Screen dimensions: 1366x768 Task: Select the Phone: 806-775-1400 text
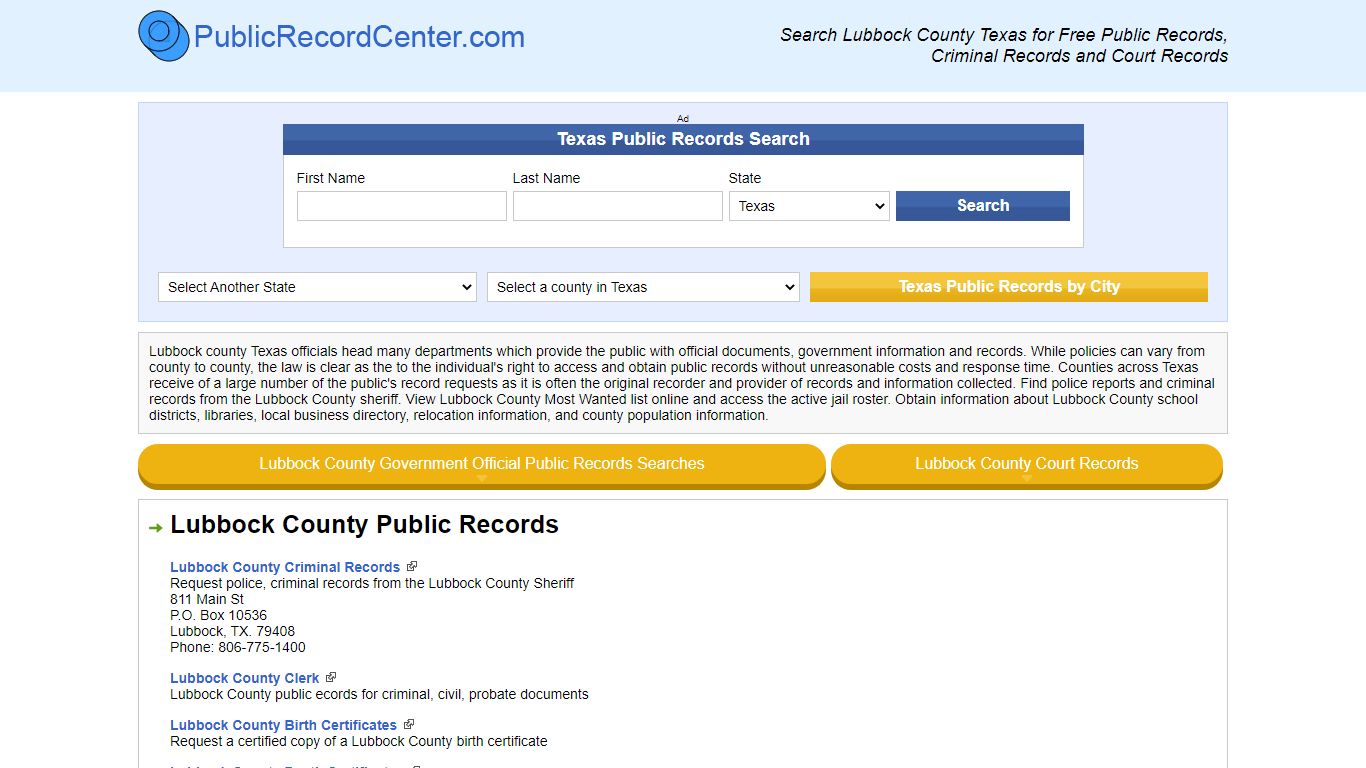click(x=238, y=647)
